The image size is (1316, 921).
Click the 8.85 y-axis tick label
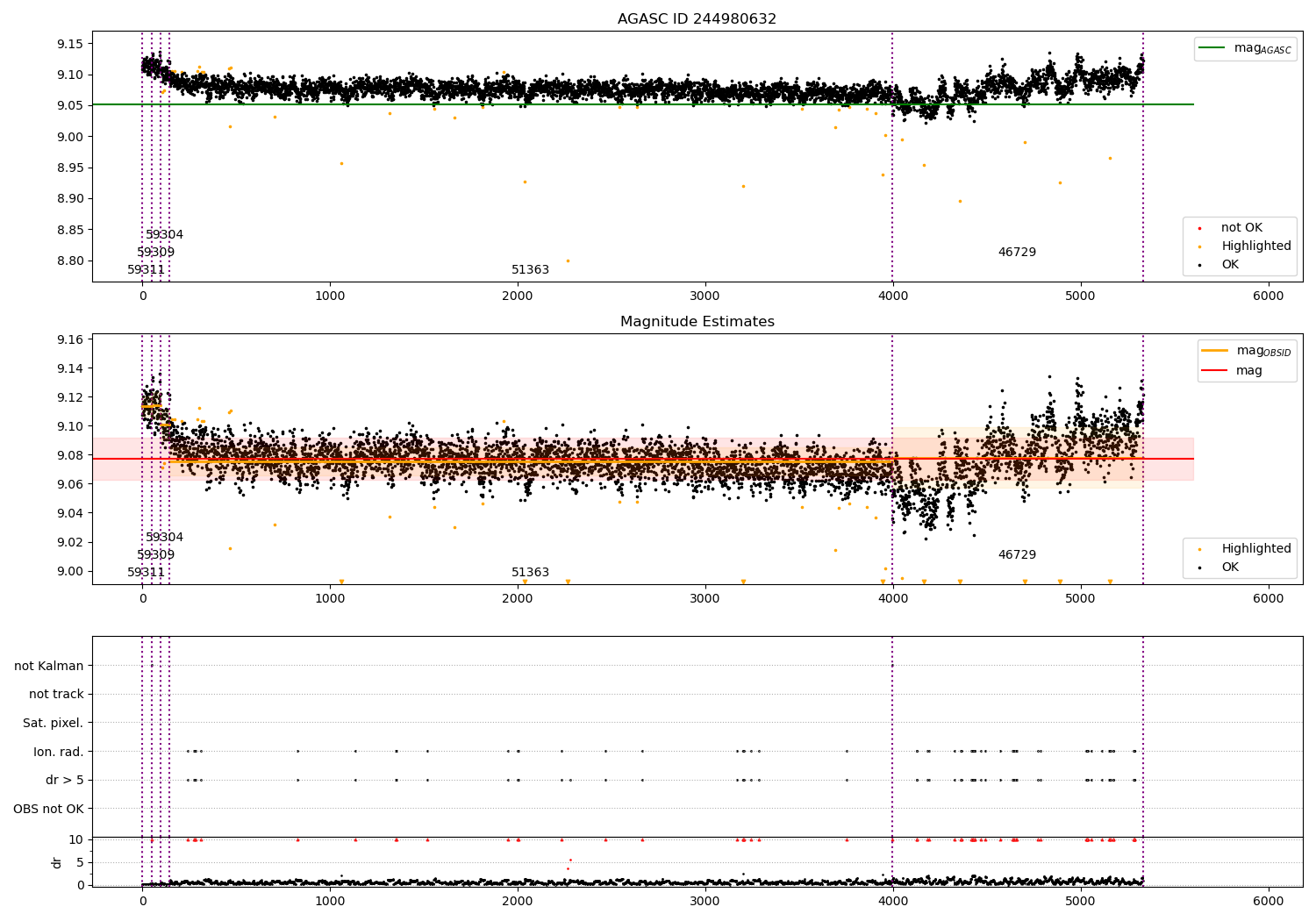point(68,230)
